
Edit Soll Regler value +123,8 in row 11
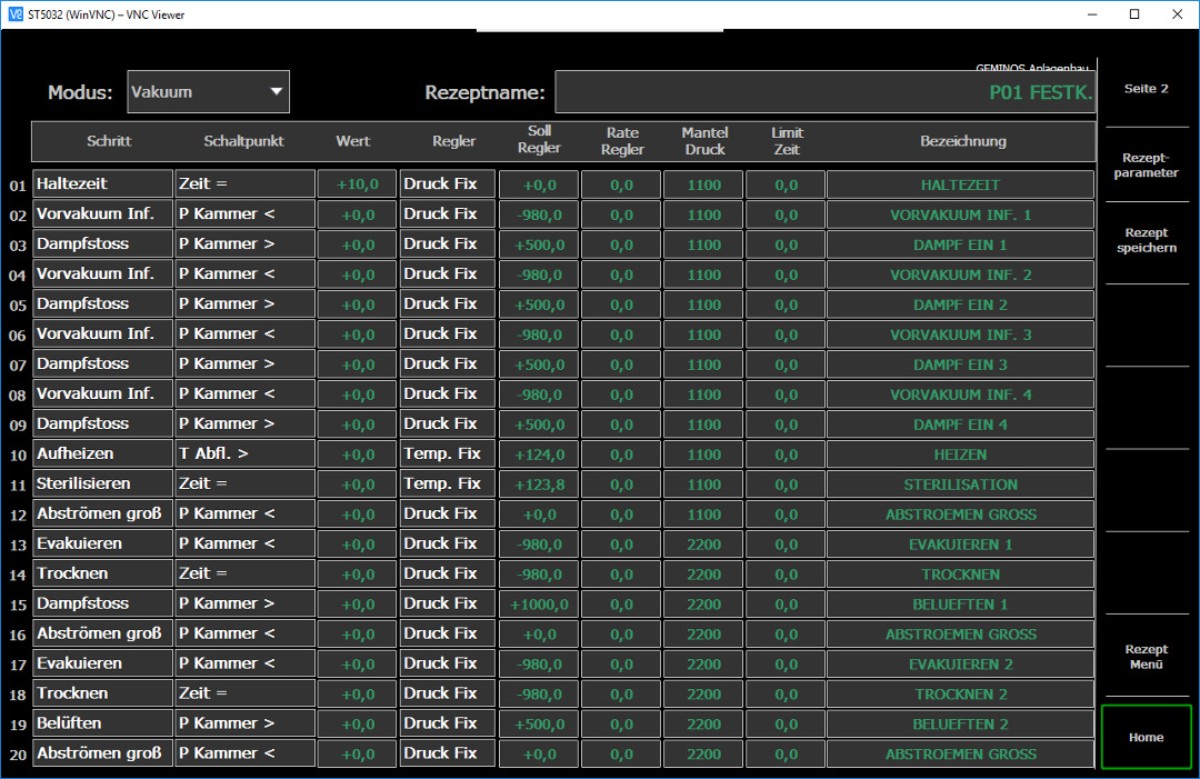[539, 485]
